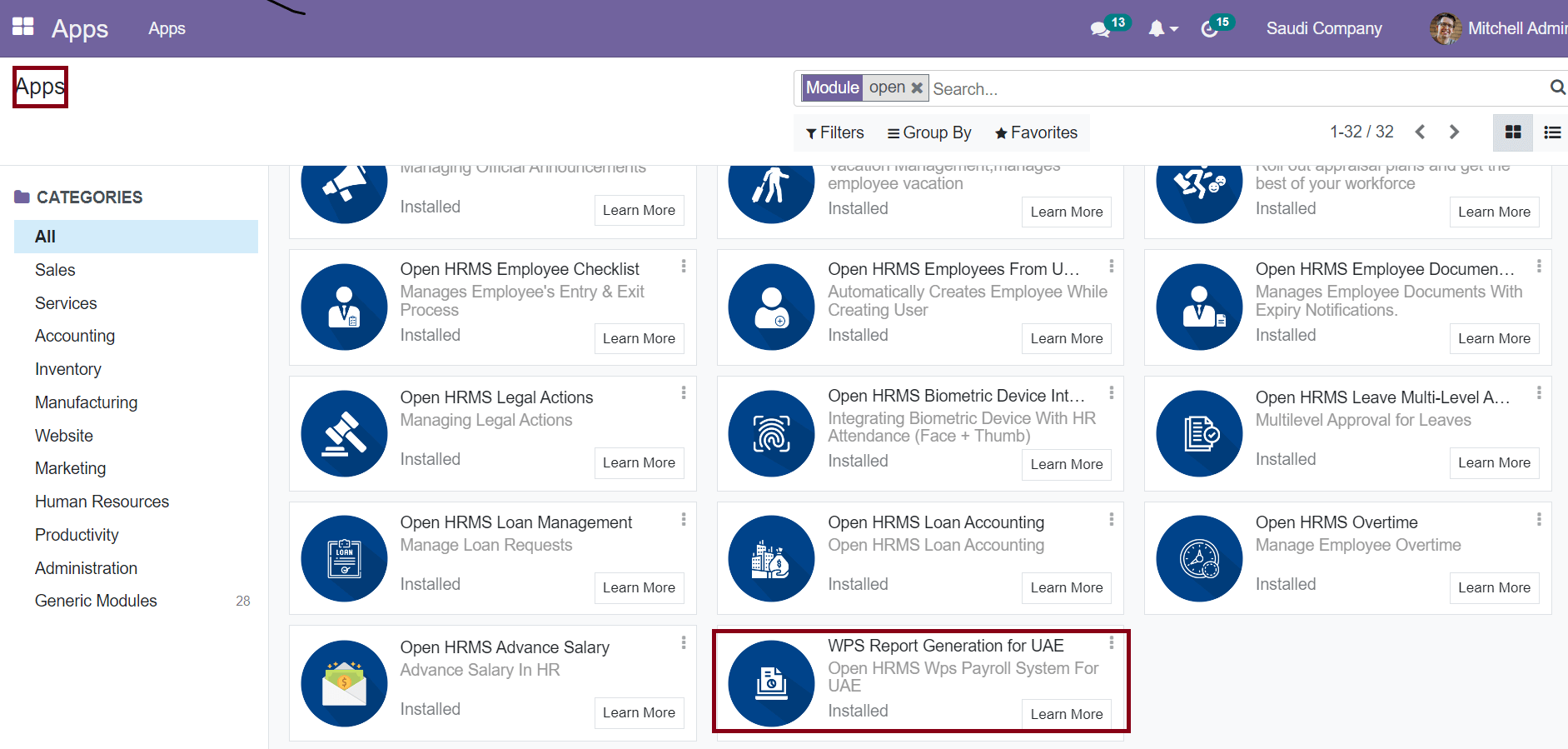
Task: Switch to list view
Action: (1552, 132)
